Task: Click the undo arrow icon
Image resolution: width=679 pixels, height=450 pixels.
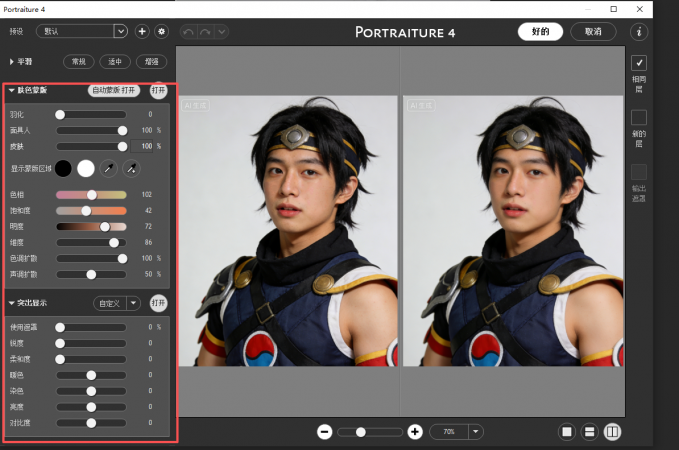Action: pos(189,32)
